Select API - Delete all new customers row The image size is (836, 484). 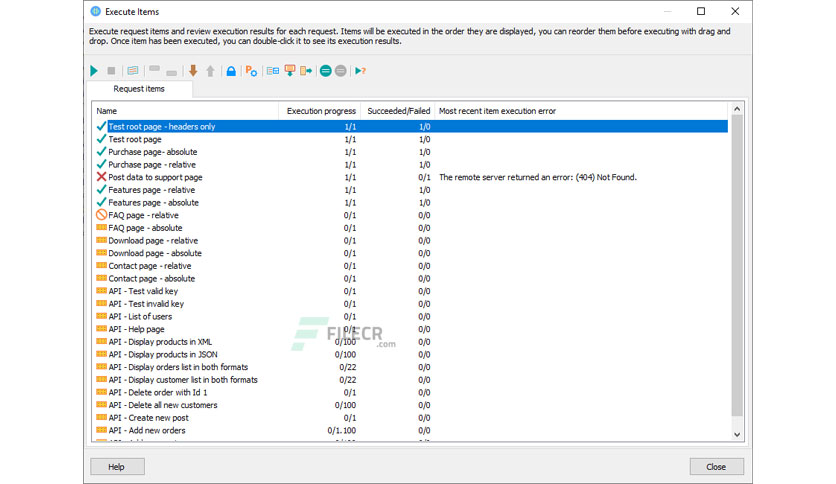tap(411, 405)
